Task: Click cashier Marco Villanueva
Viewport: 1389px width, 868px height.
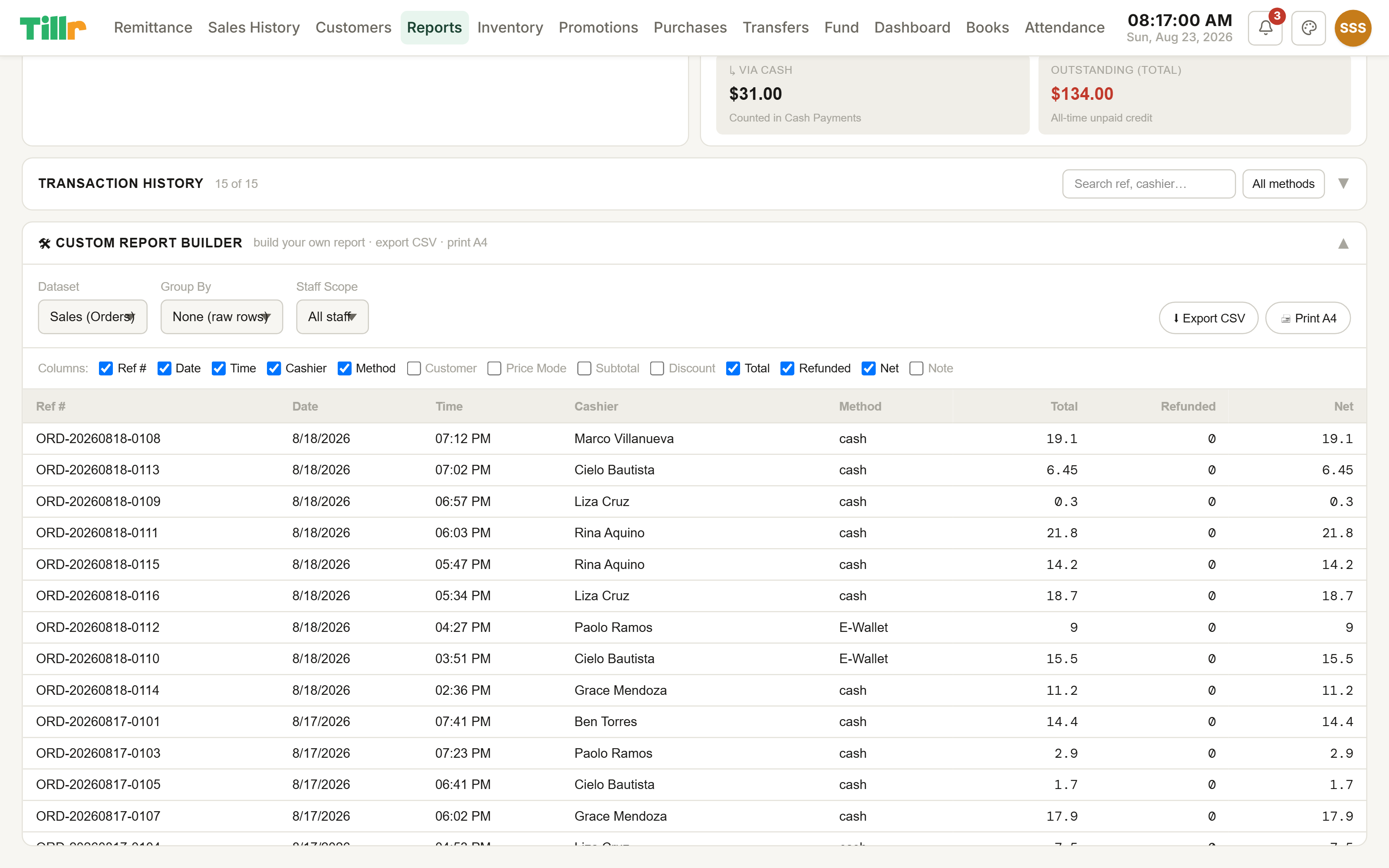Action: (624, 439)
